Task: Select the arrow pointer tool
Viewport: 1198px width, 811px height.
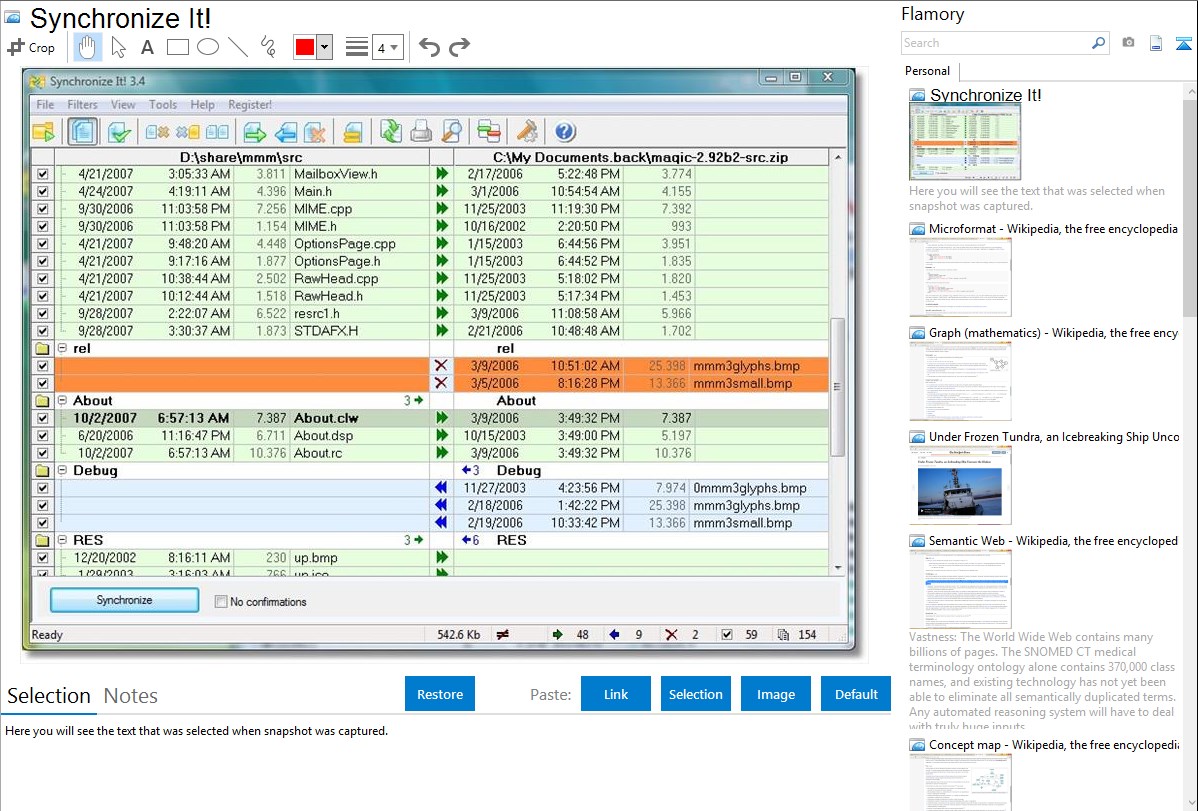Action: coord(118,47)
